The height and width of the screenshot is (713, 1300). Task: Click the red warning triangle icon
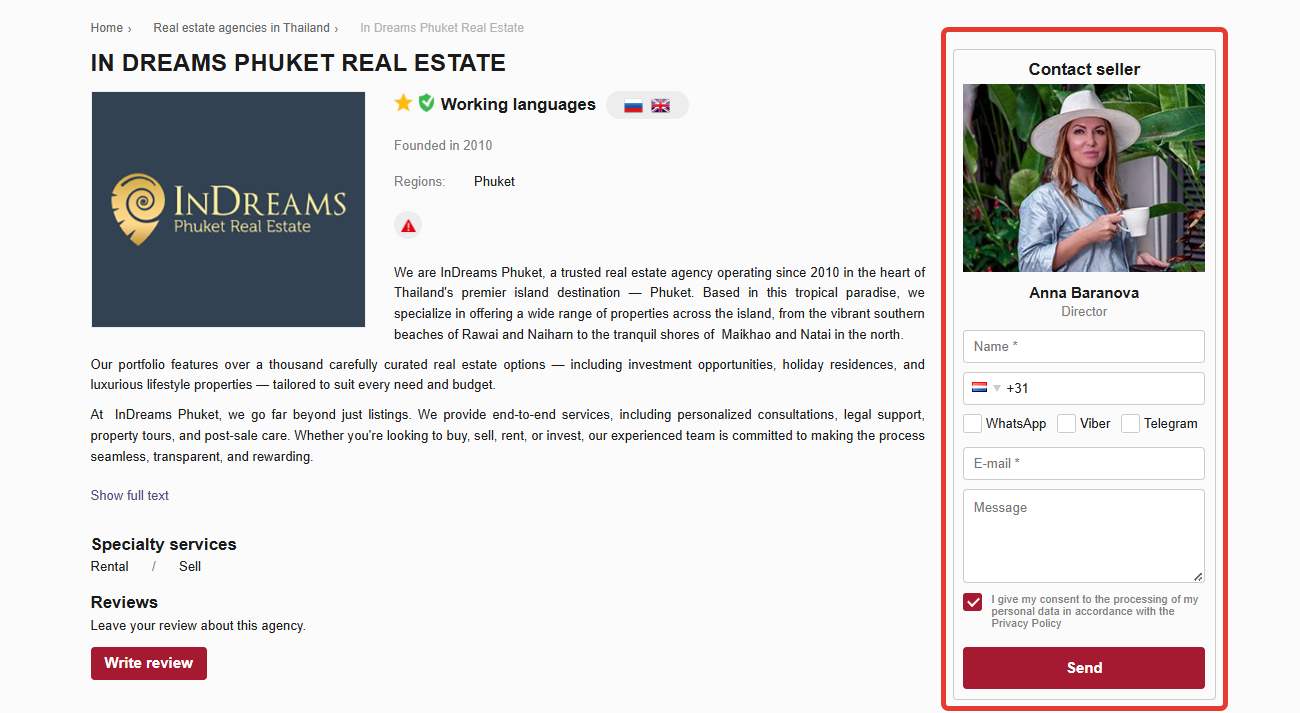click(408, 226)
